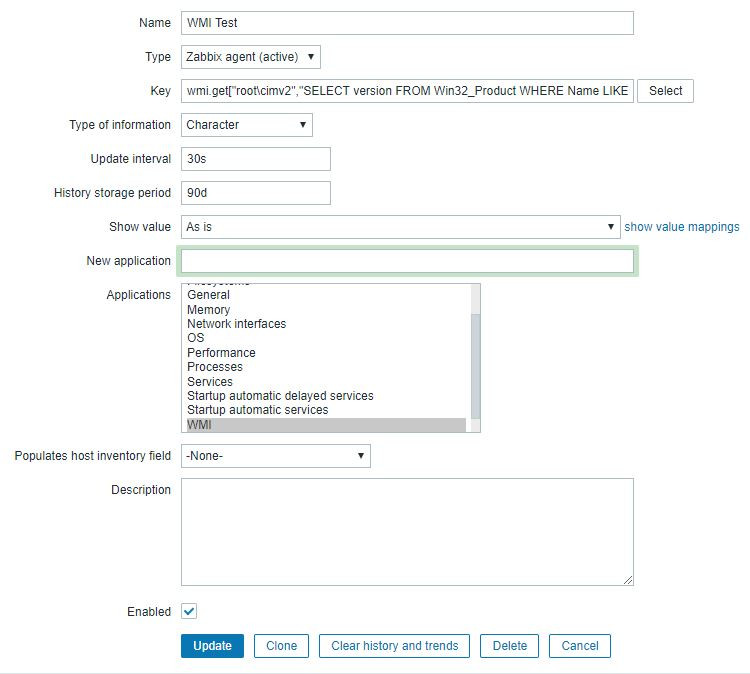Open the Type dropdown
Viewport: 750px width, 674px height.
pos(251,57)
